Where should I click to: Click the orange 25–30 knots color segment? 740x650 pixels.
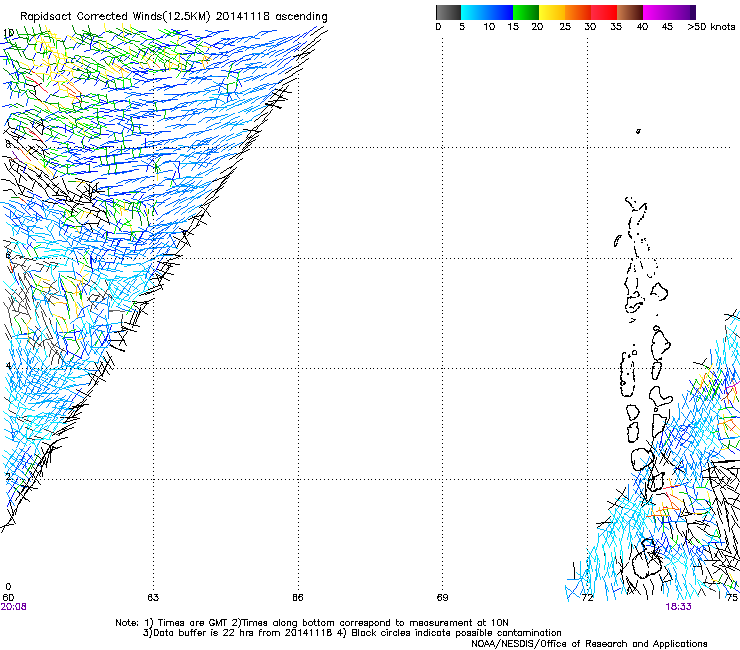(x=578, y=12)
